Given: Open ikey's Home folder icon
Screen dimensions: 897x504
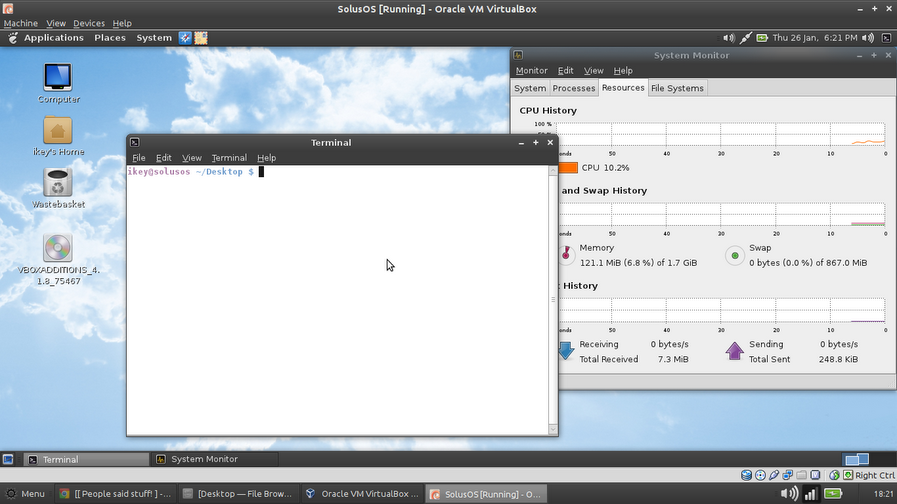Looking at the screenshot, I should (58, 130).
